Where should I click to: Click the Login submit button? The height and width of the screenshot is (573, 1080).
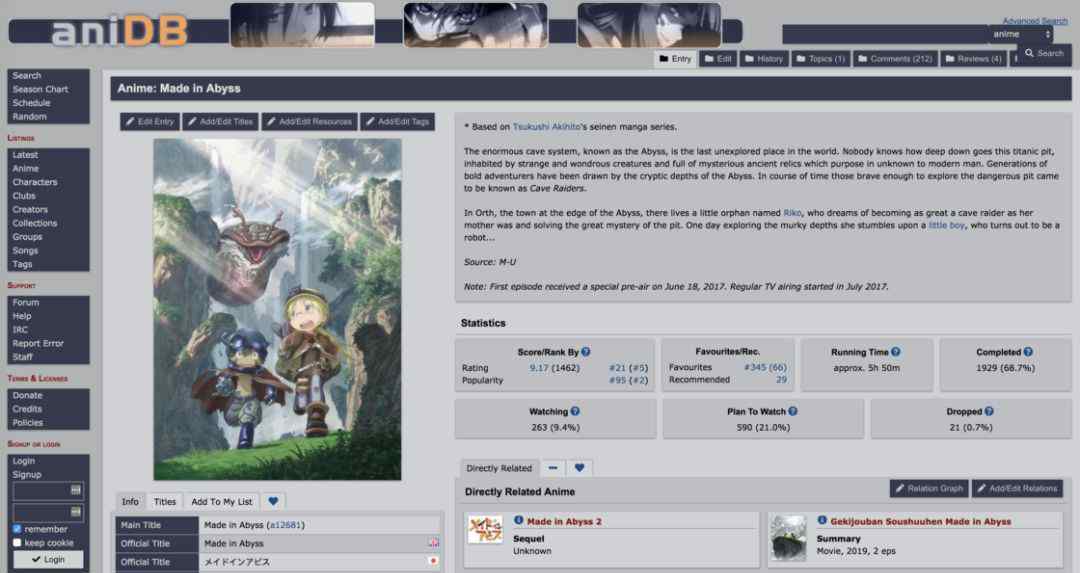(48, 559)
